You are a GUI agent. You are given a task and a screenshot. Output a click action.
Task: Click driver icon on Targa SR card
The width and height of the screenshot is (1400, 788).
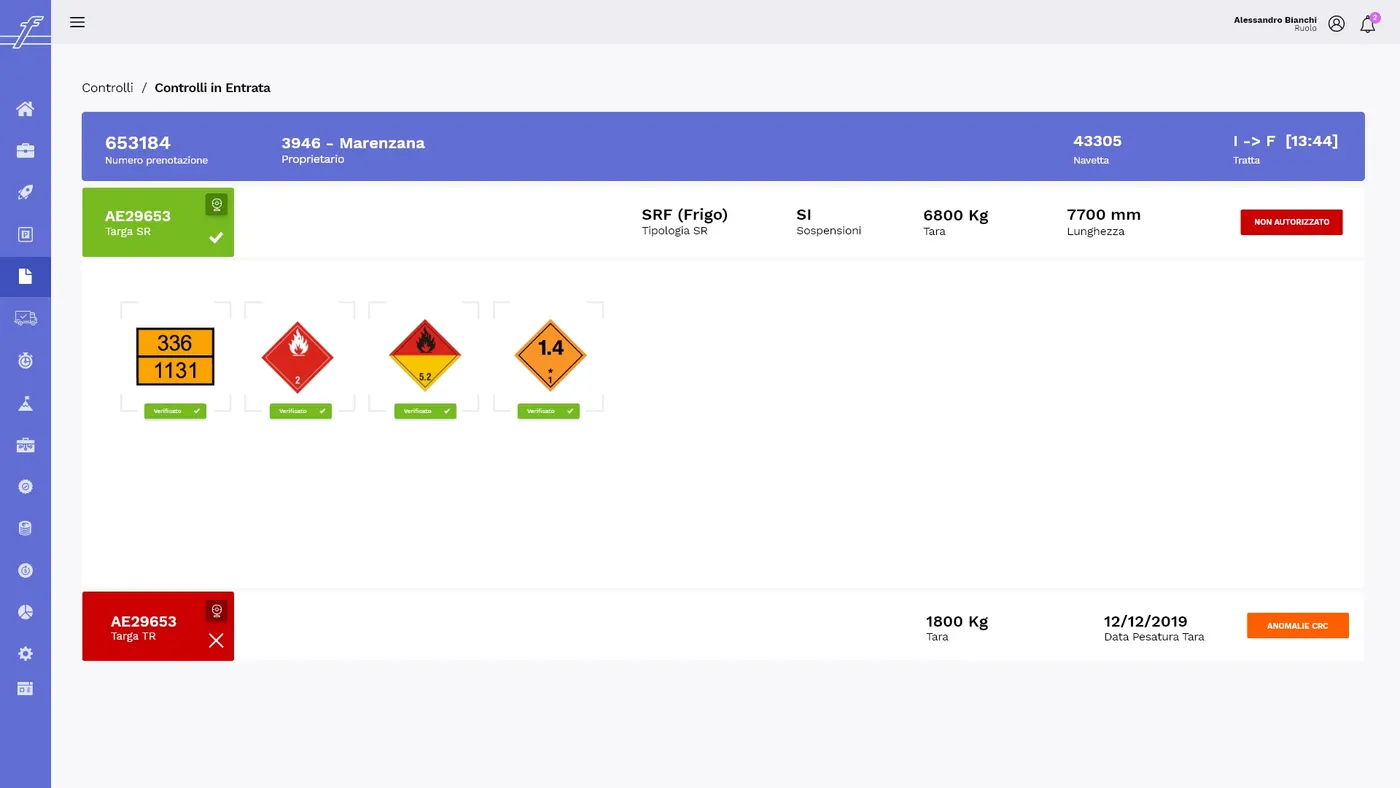pos(216,205)
